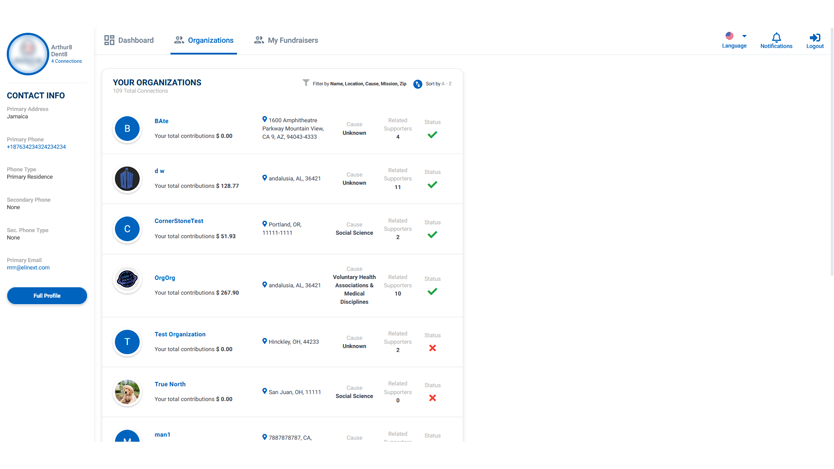The image size is (834, 469).
Task: Expand the Language dropdown arrow
Action: click(x=744, y=36)
